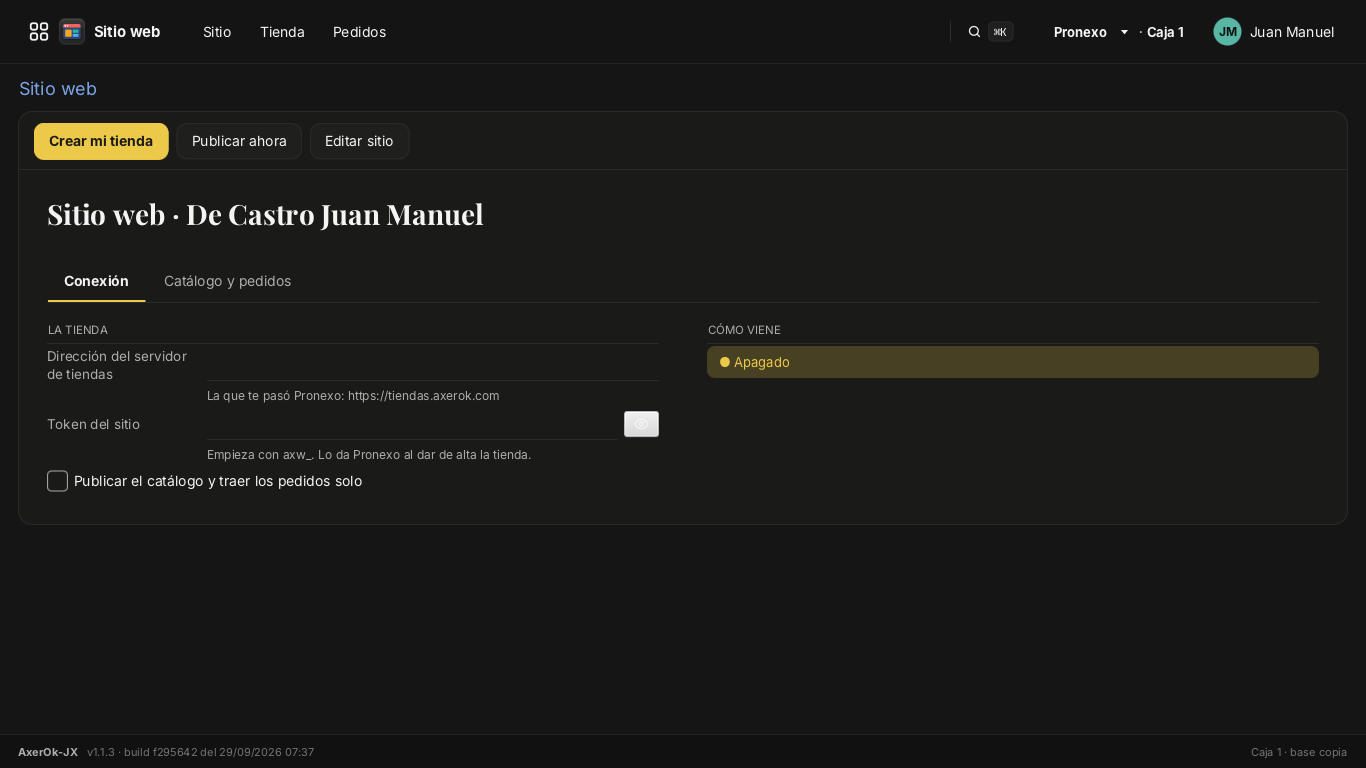This screenshot has width=1366, height=768.
Task: Click the AxerOk-JX label in footer
Action: (x=48, y=752)
